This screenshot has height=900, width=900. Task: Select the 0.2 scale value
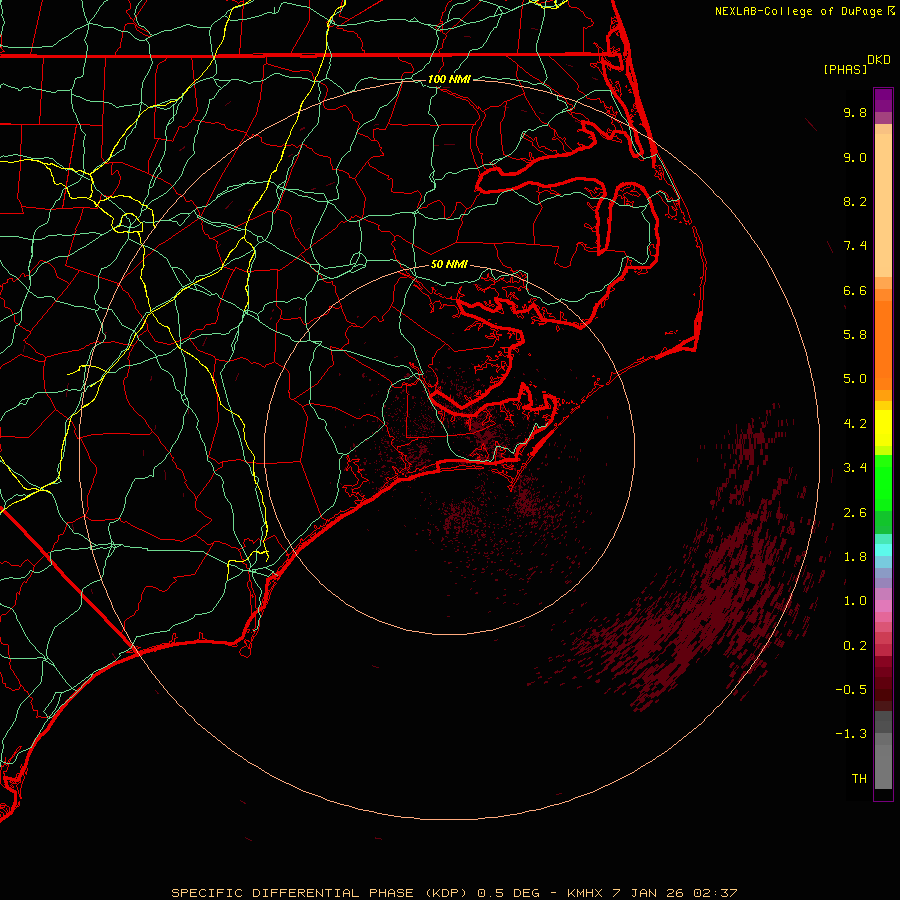tap(855, 646)
